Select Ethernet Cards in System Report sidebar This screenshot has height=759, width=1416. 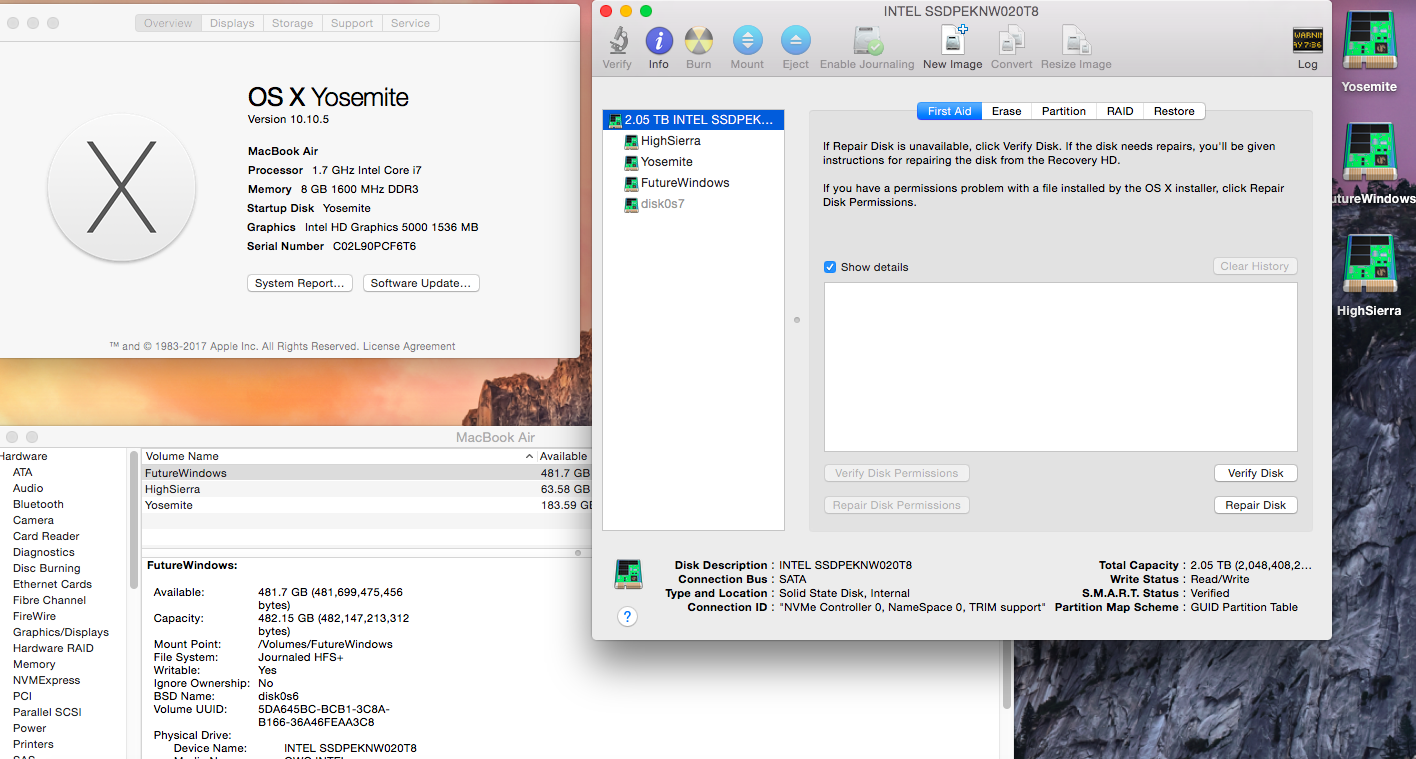click(x=52, y=584)
